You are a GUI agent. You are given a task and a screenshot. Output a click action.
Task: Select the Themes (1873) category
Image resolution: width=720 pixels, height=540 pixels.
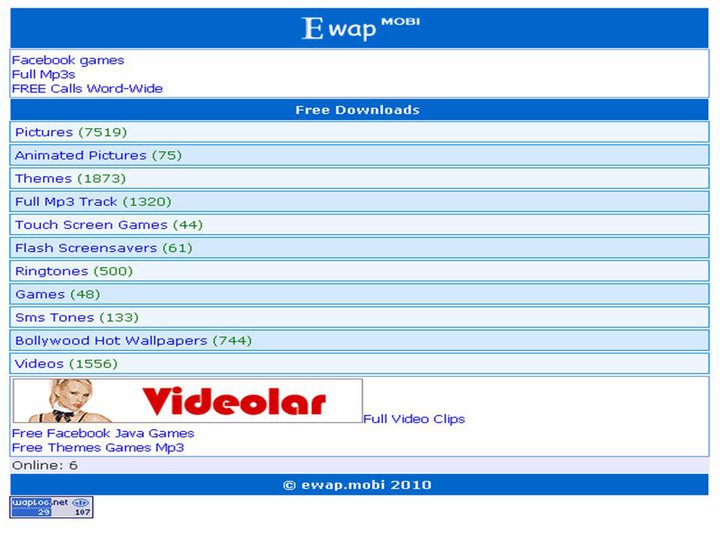[360, 178]
